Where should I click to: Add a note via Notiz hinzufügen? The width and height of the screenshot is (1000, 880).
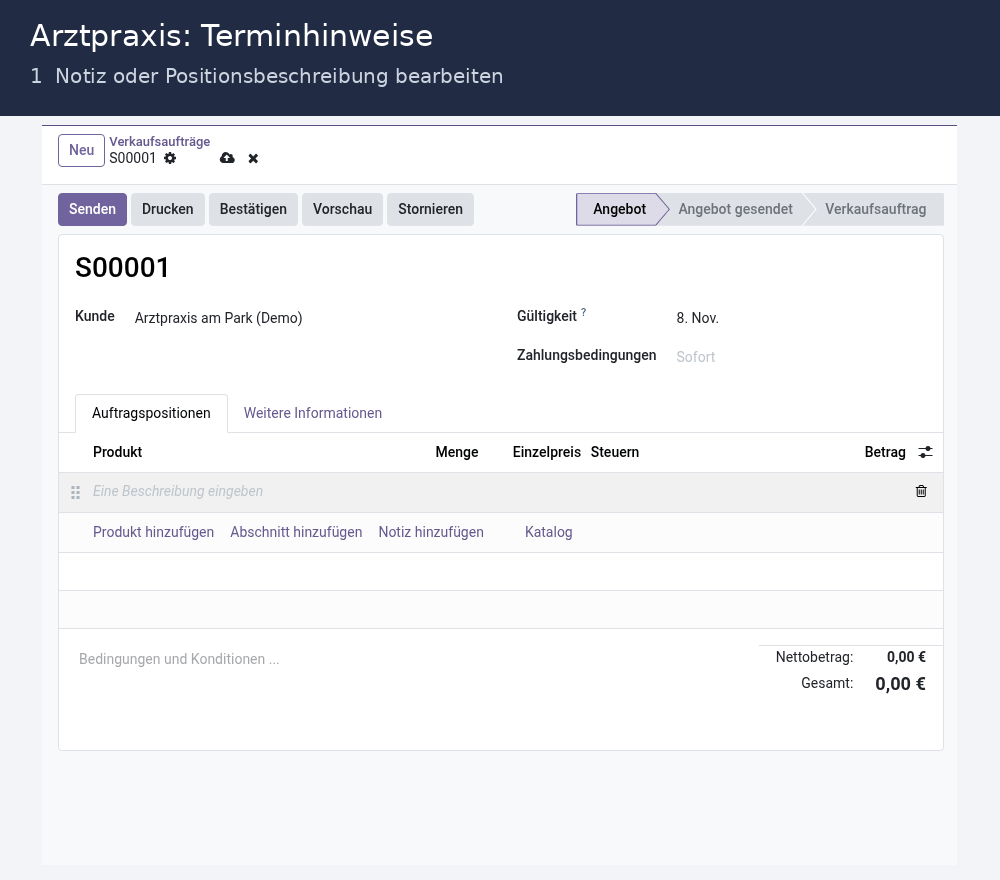(x=431, y=532)
